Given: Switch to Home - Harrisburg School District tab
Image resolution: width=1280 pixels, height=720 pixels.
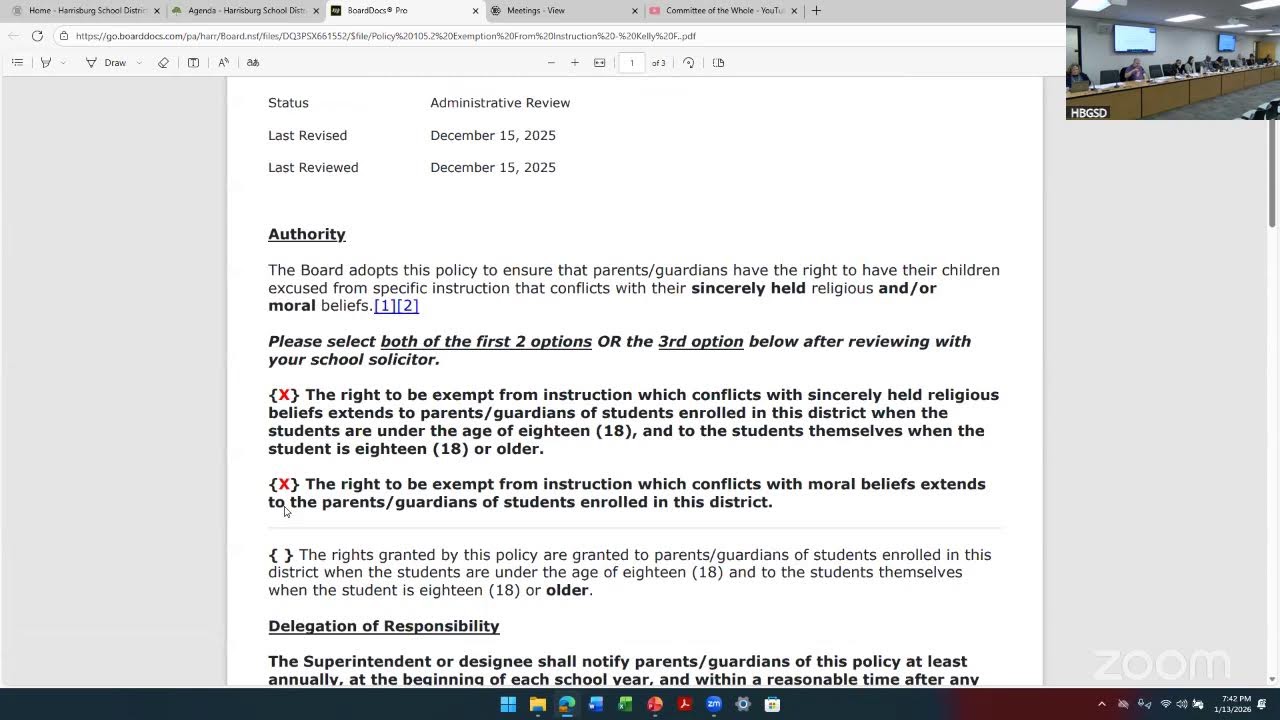Looking at the screenshot, I should click(86, 10).
